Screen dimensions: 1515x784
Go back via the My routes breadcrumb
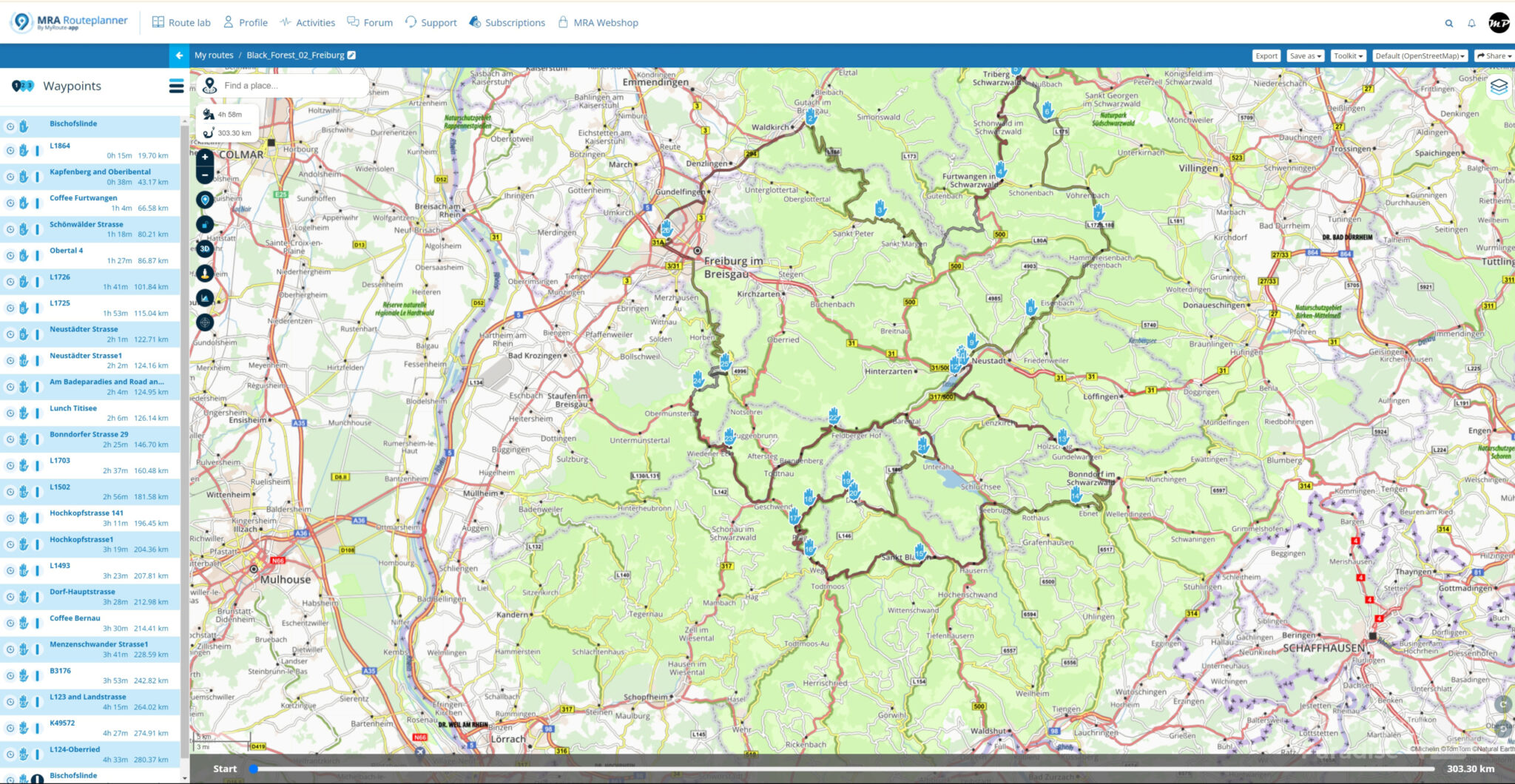[x=213, y=55]
